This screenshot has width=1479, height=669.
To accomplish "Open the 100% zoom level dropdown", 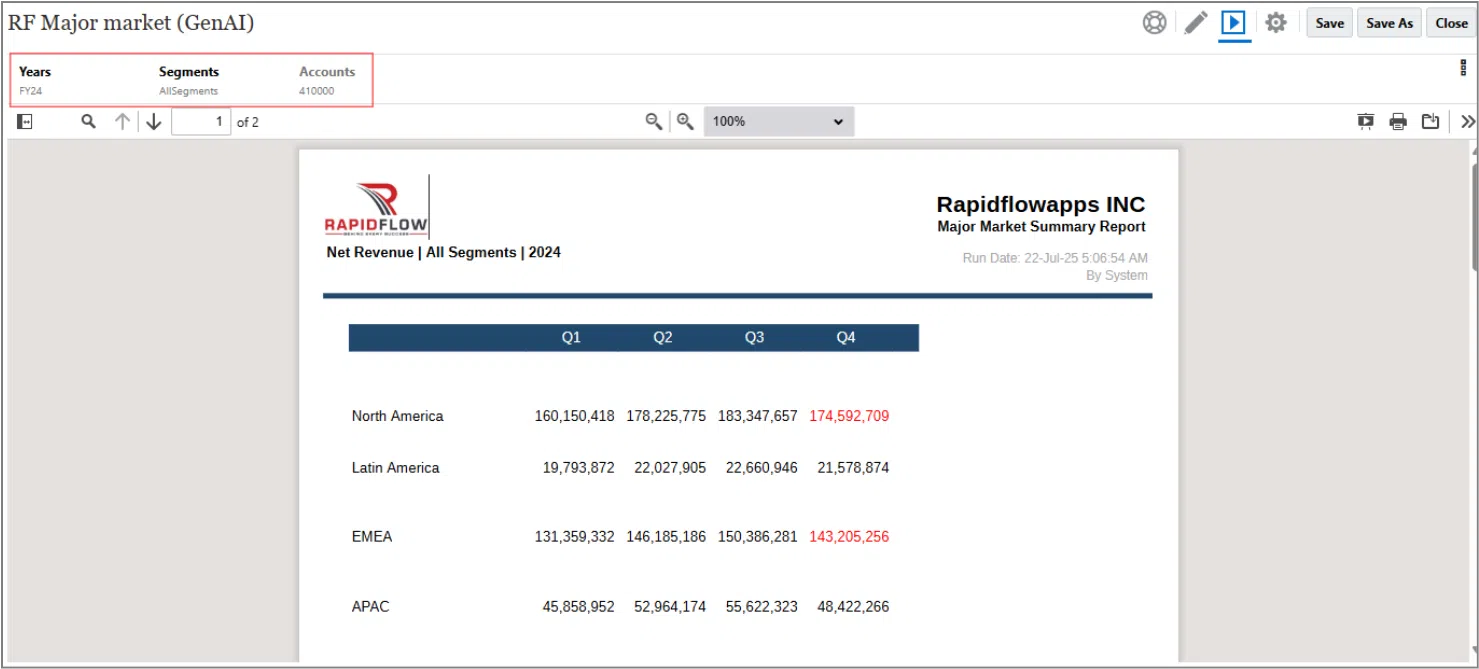I will (x=779, y=122).
